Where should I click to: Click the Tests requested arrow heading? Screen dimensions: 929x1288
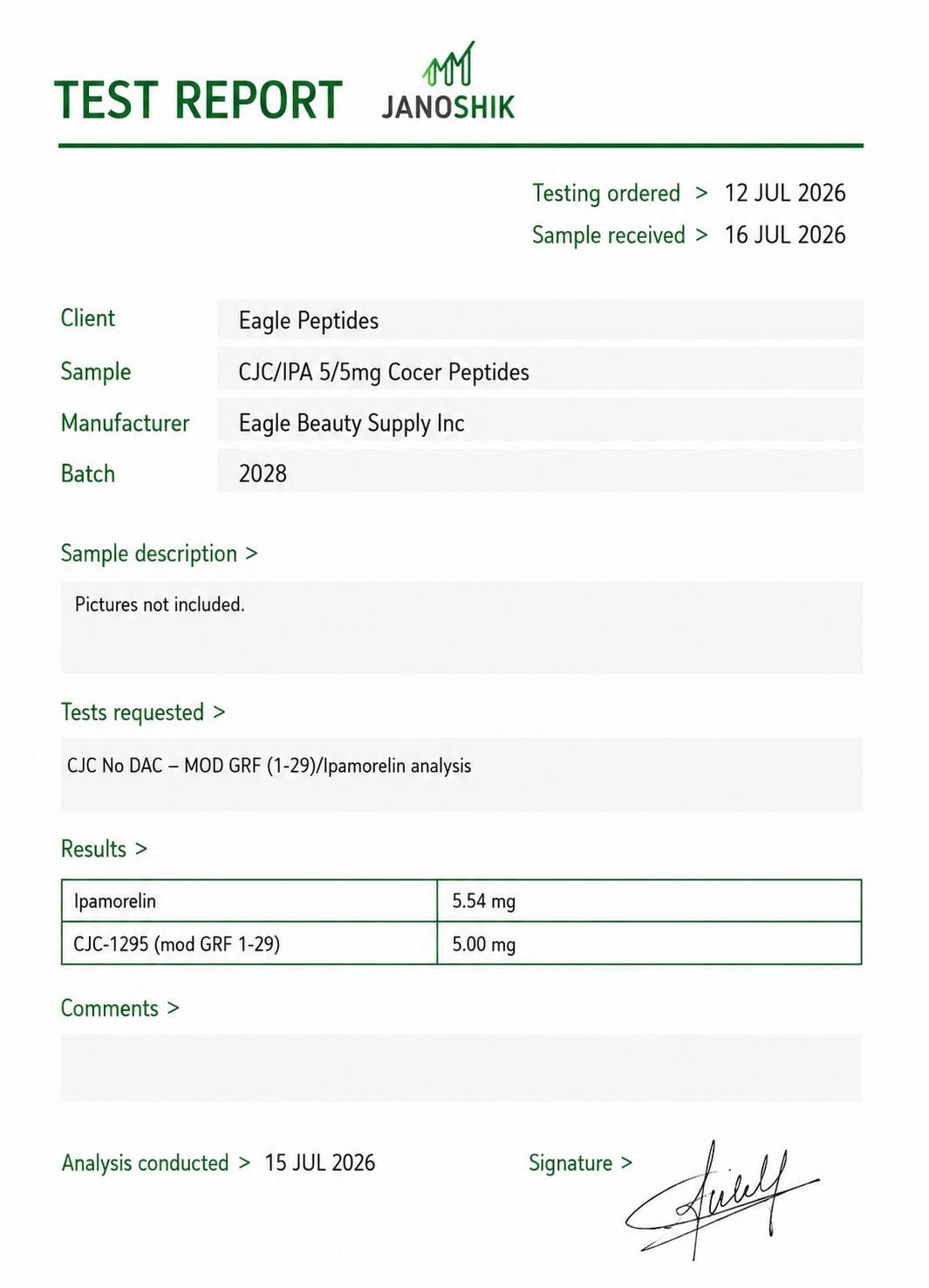tap(143, 712)
